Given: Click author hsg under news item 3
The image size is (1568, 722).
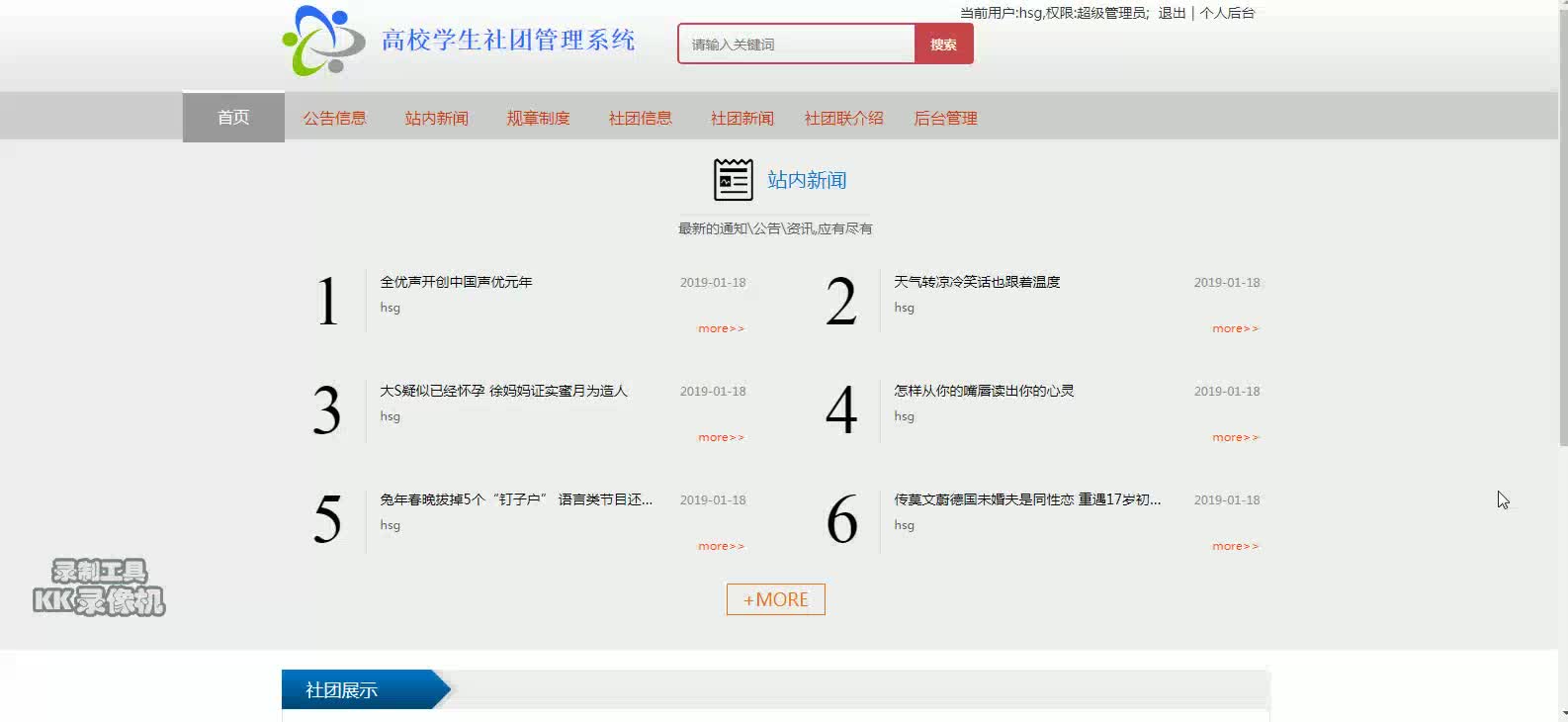Looking at the screenshot, I should coord(391,416).
